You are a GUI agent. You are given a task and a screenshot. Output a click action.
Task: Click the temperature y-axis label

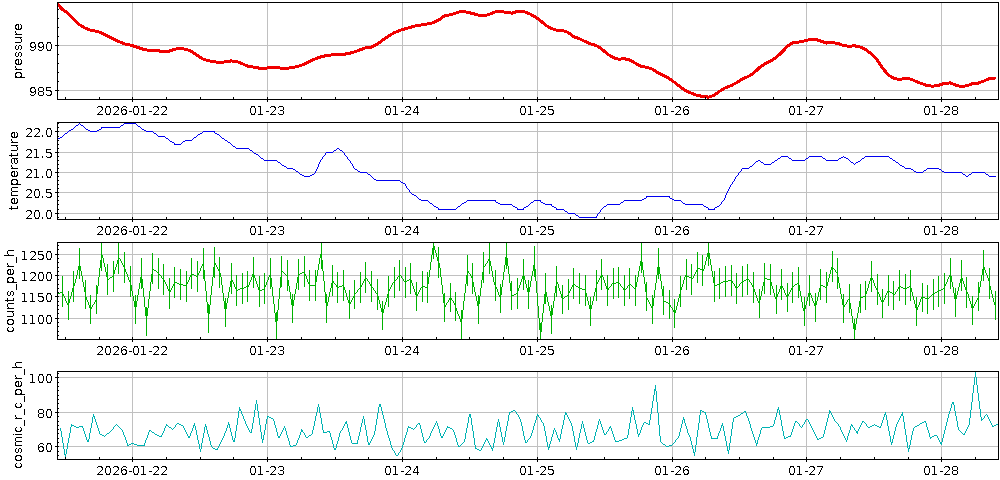[x=14, y=171]
